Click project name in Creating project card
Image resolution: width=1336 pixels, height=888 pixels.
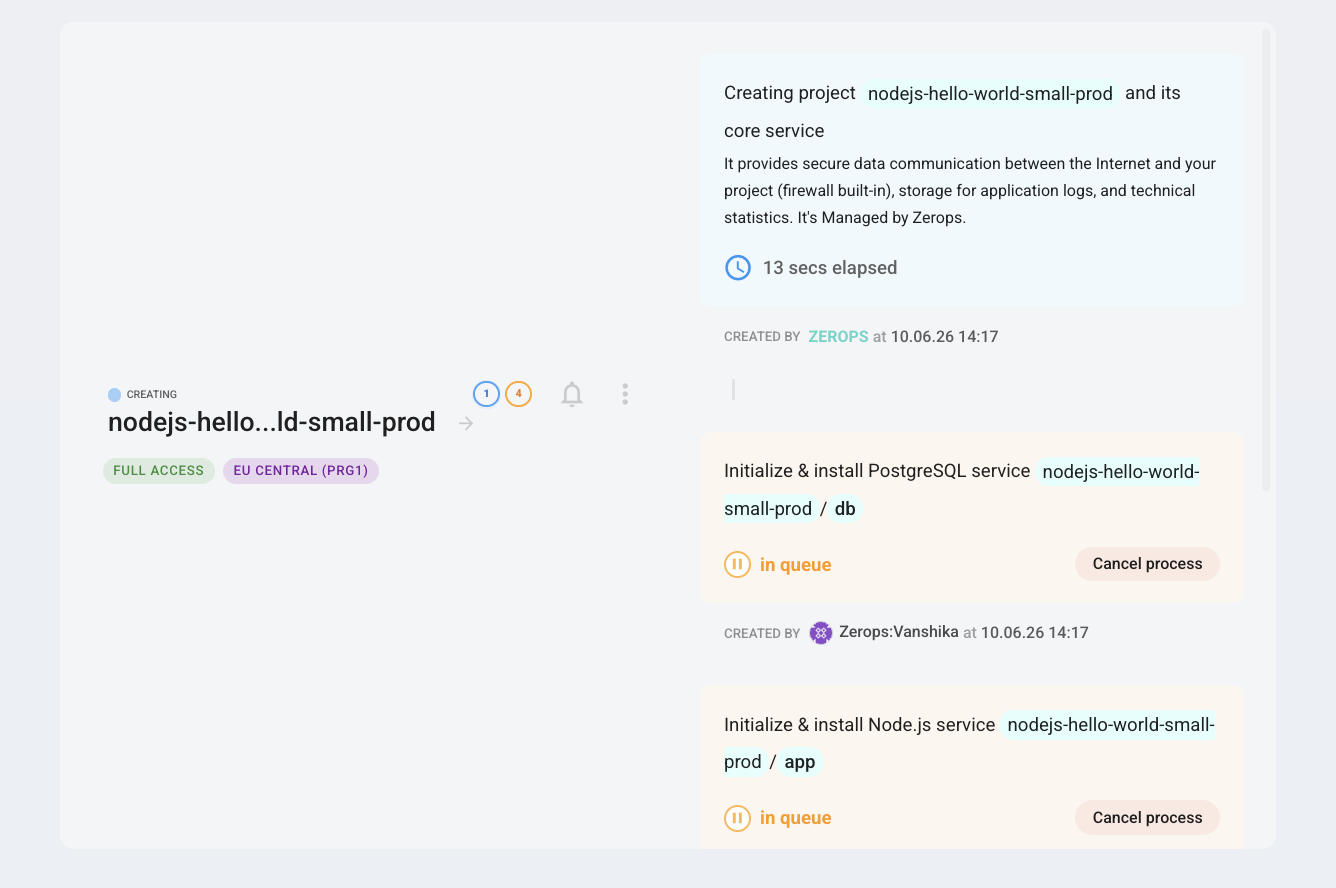tap(990, 94)
